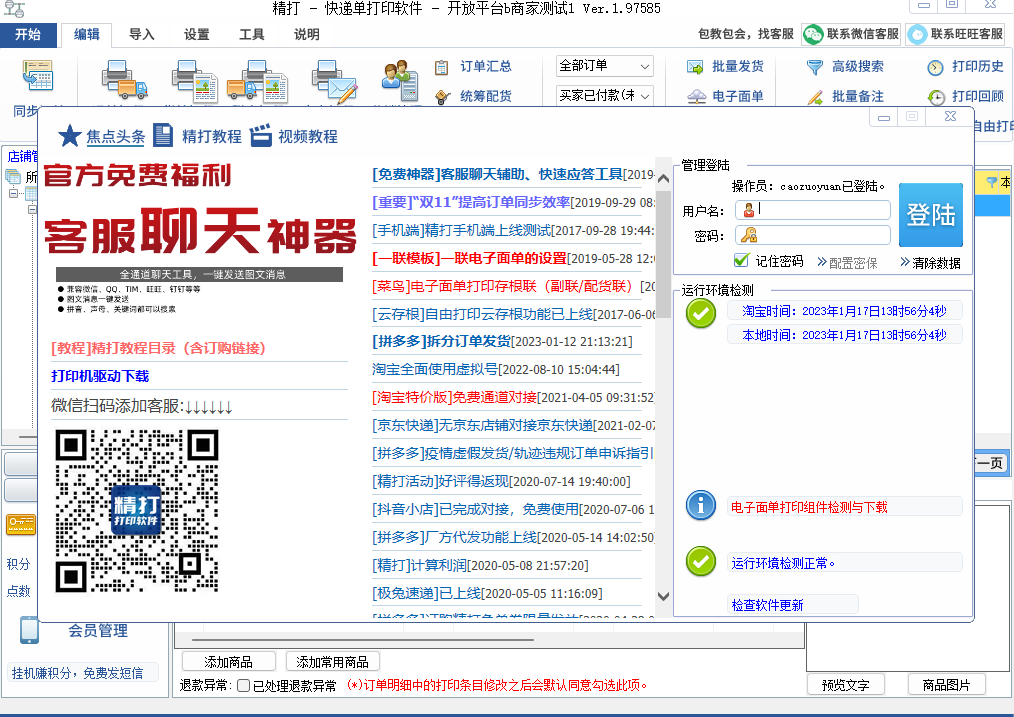Open order summary (订单汇总)
Screen dimensions: 1014x717
pyautogui.click(x=442, y=67)
